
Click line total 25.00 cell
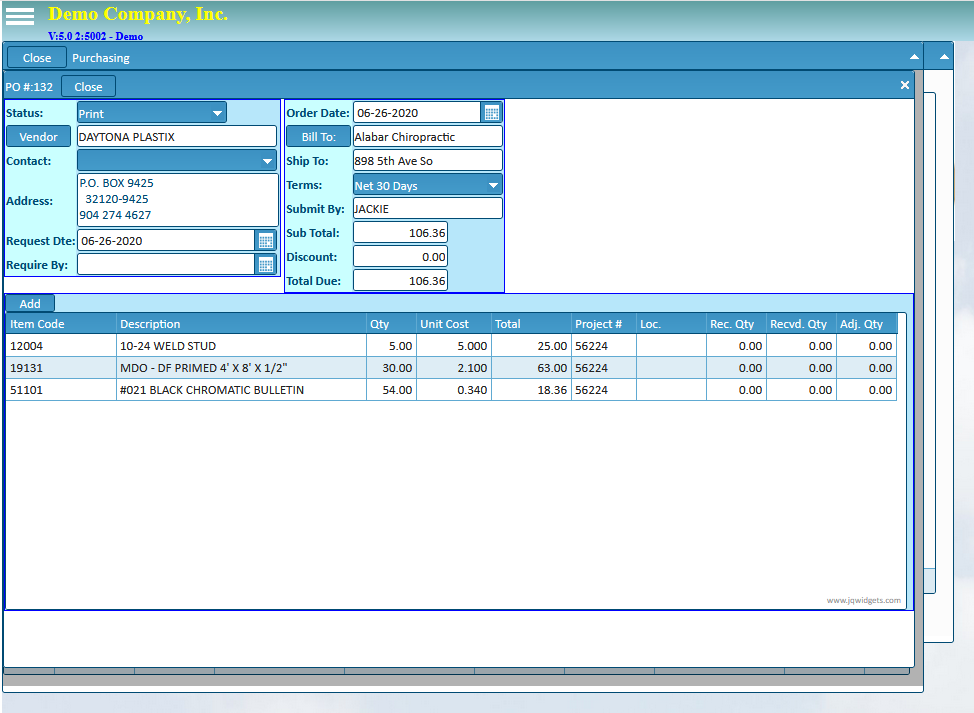[x=531, y=346]
